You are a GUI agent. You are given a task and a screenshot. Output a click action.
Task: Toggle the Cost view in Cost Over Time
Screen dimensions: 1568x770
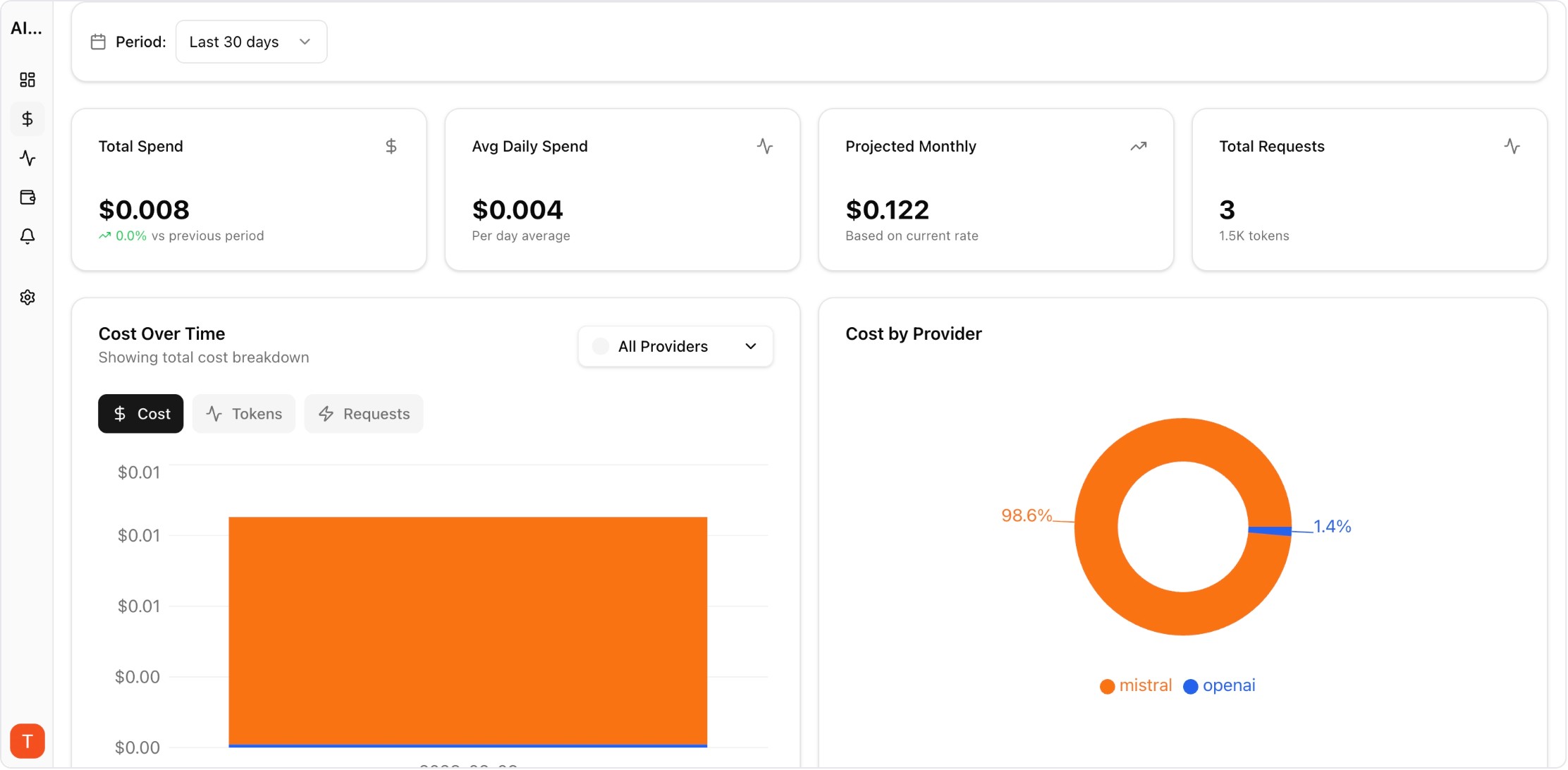(x=140, y=414)
